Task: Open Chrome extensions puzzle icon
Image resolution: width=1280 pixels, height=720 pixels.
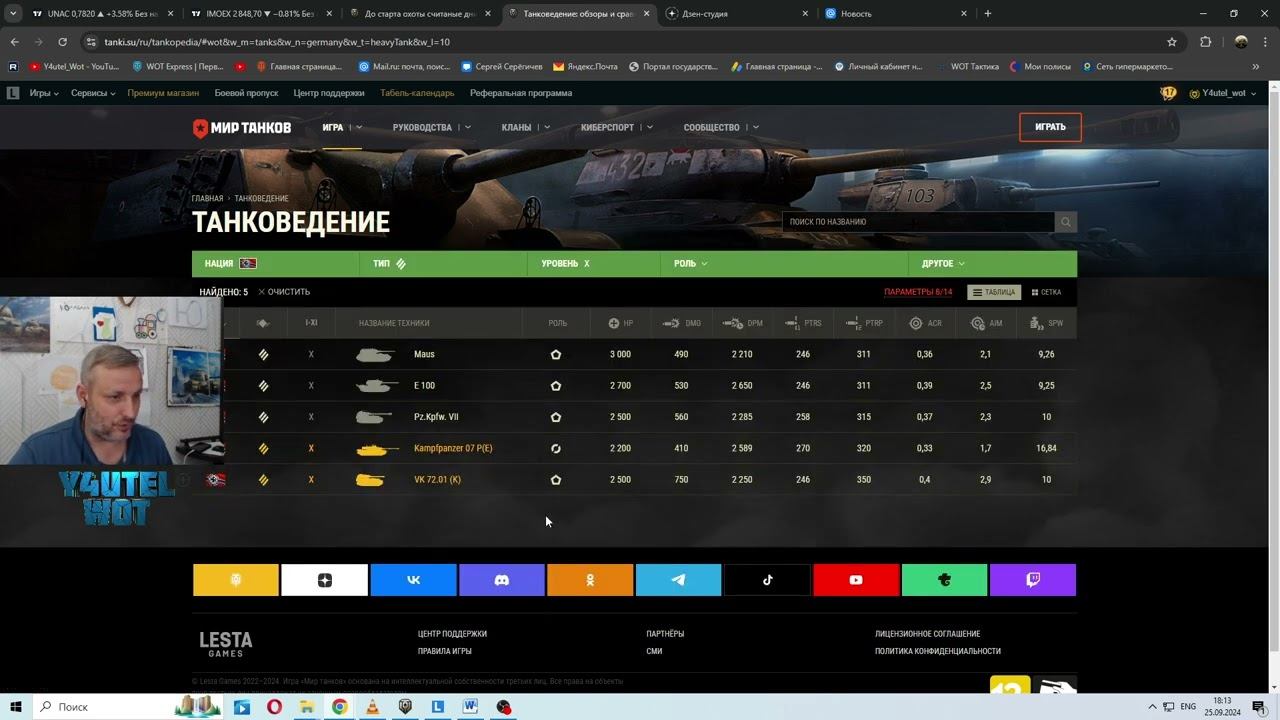Action: click(x=1205, y=42)
